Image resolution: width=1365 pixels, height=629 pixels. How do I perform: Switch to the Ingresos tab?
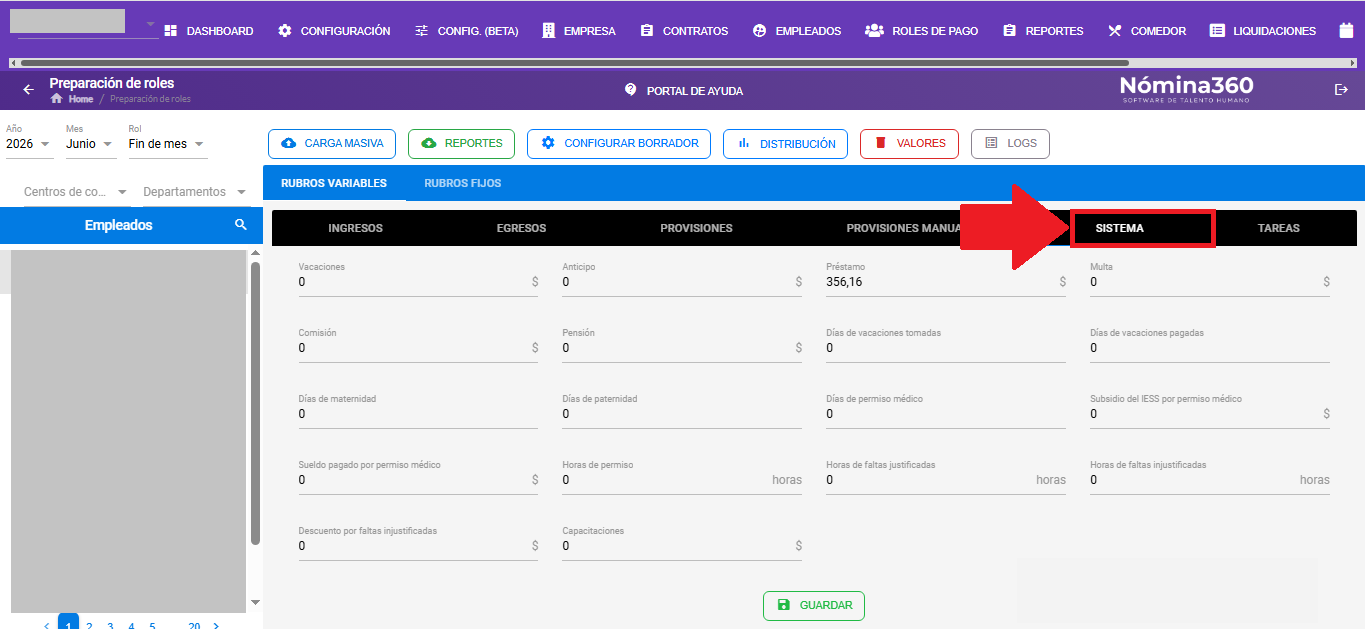(x=355, y=228)
